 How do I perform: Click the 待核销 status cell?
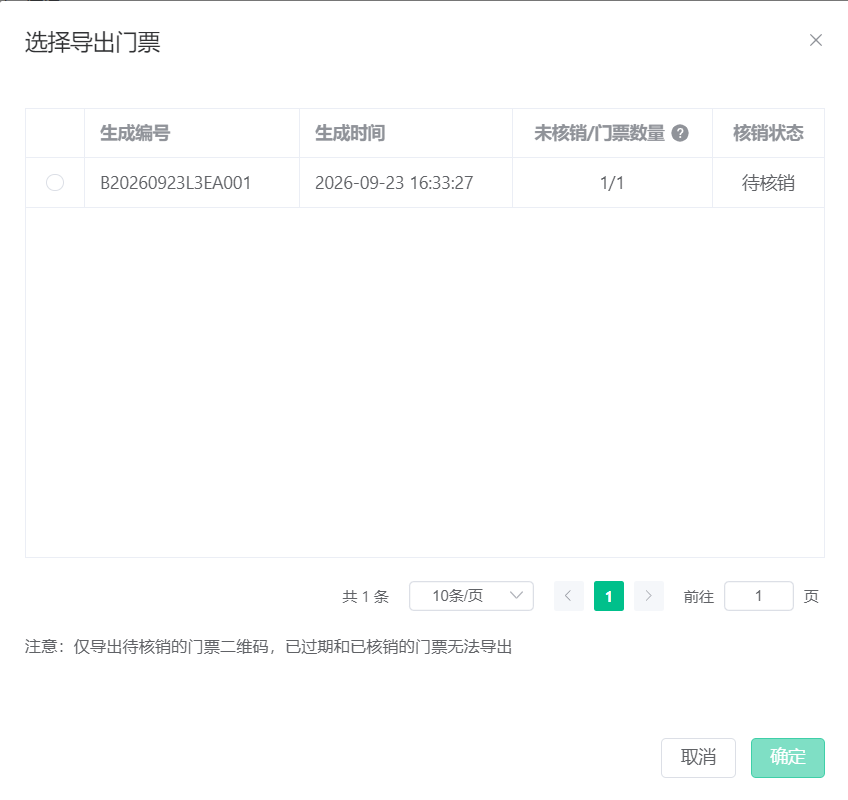tap(768, 183)
